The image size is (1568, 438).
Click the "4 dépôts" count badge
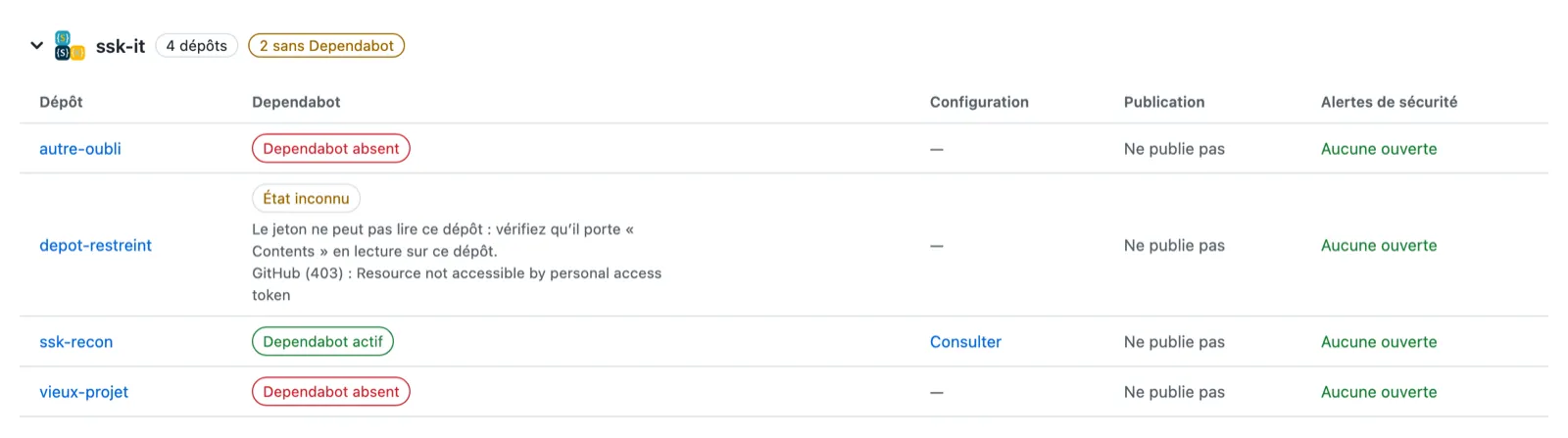pos(196,46)
